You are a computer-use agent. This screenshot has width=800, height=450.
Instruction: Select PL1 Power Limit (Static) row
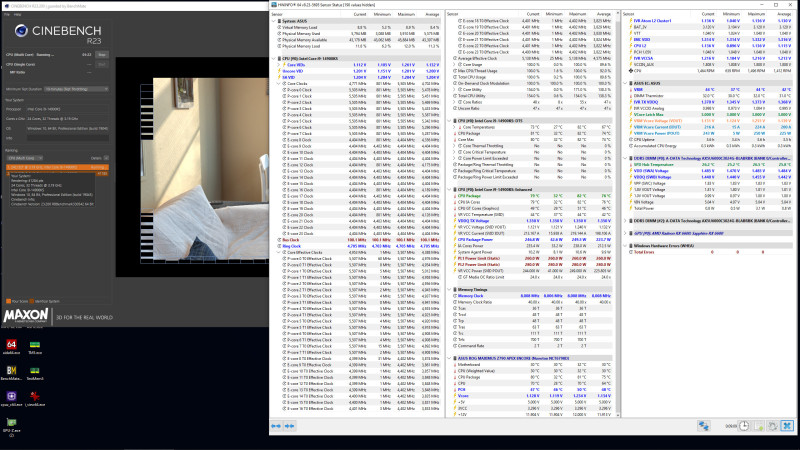click(531, 259)
